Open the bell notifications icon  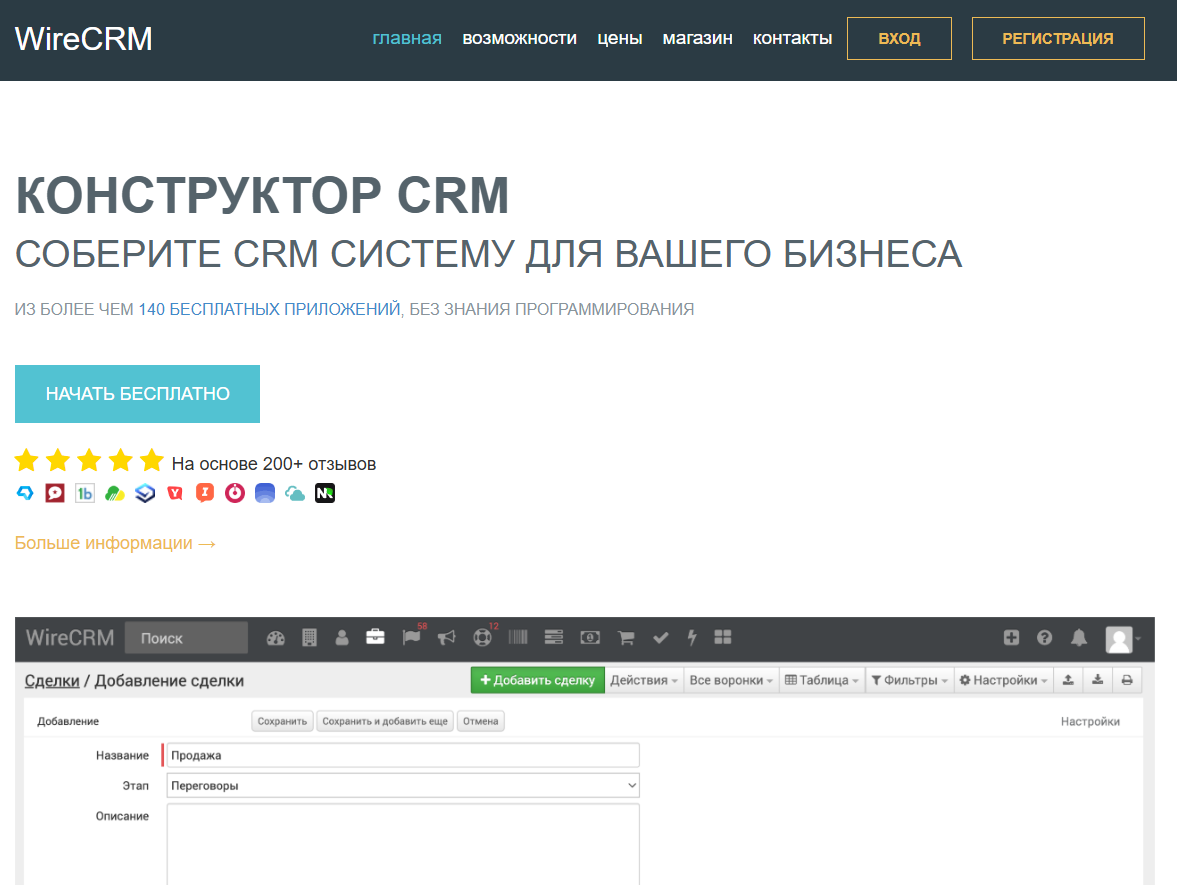(x=1079, y=637)
